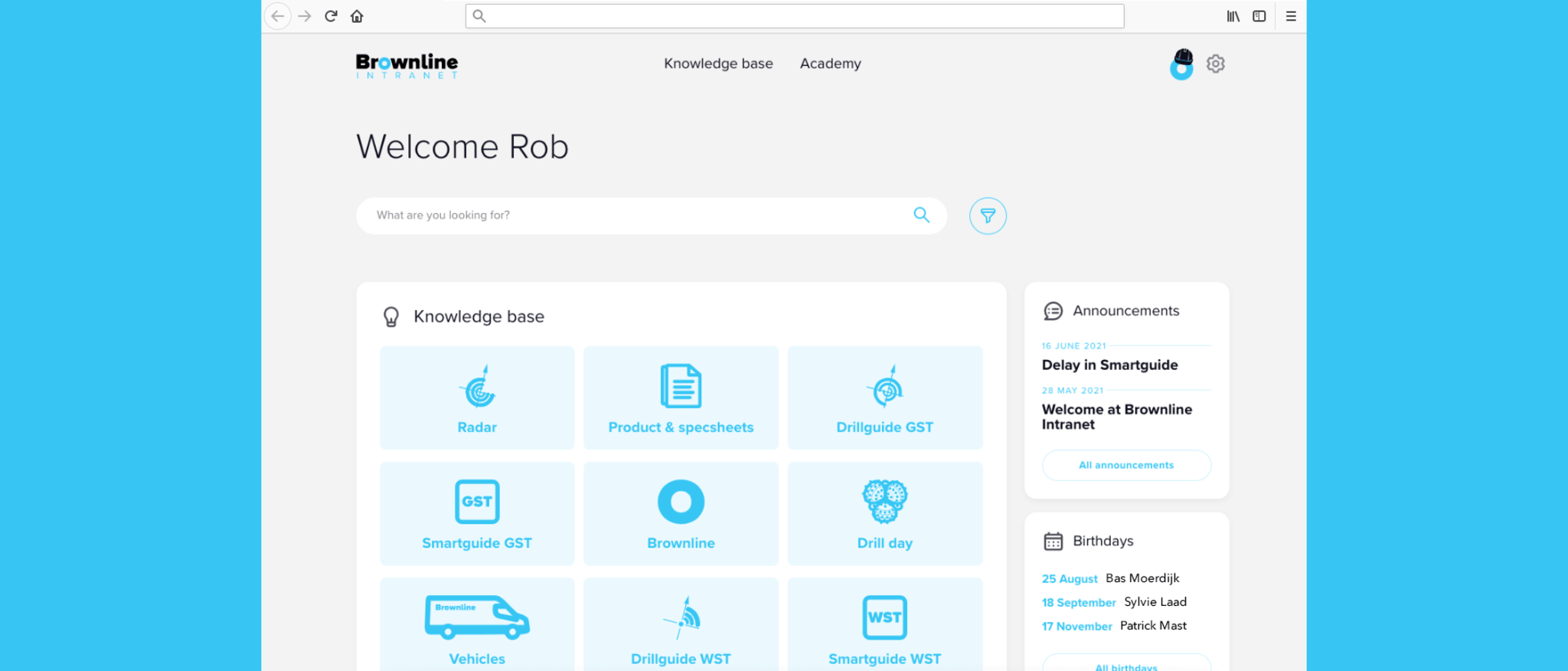This screenshot has width=1568, height=671.
Task: Read the 'Delay in Smartguide' announcement
Action: click(x=1109, y=365)
